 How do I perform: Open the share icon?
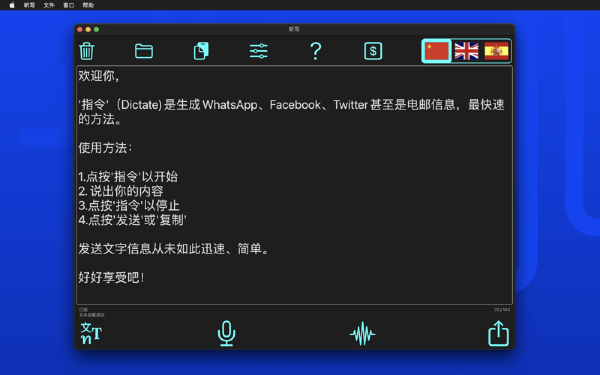coord(498,333)
